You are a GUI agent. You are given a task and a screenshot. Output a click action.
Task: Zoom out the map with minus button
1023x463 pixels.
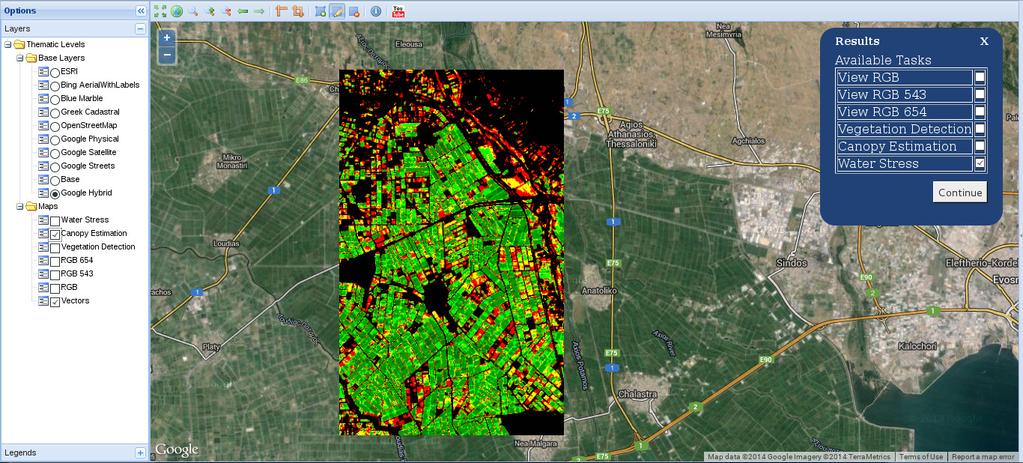(167, 55)
